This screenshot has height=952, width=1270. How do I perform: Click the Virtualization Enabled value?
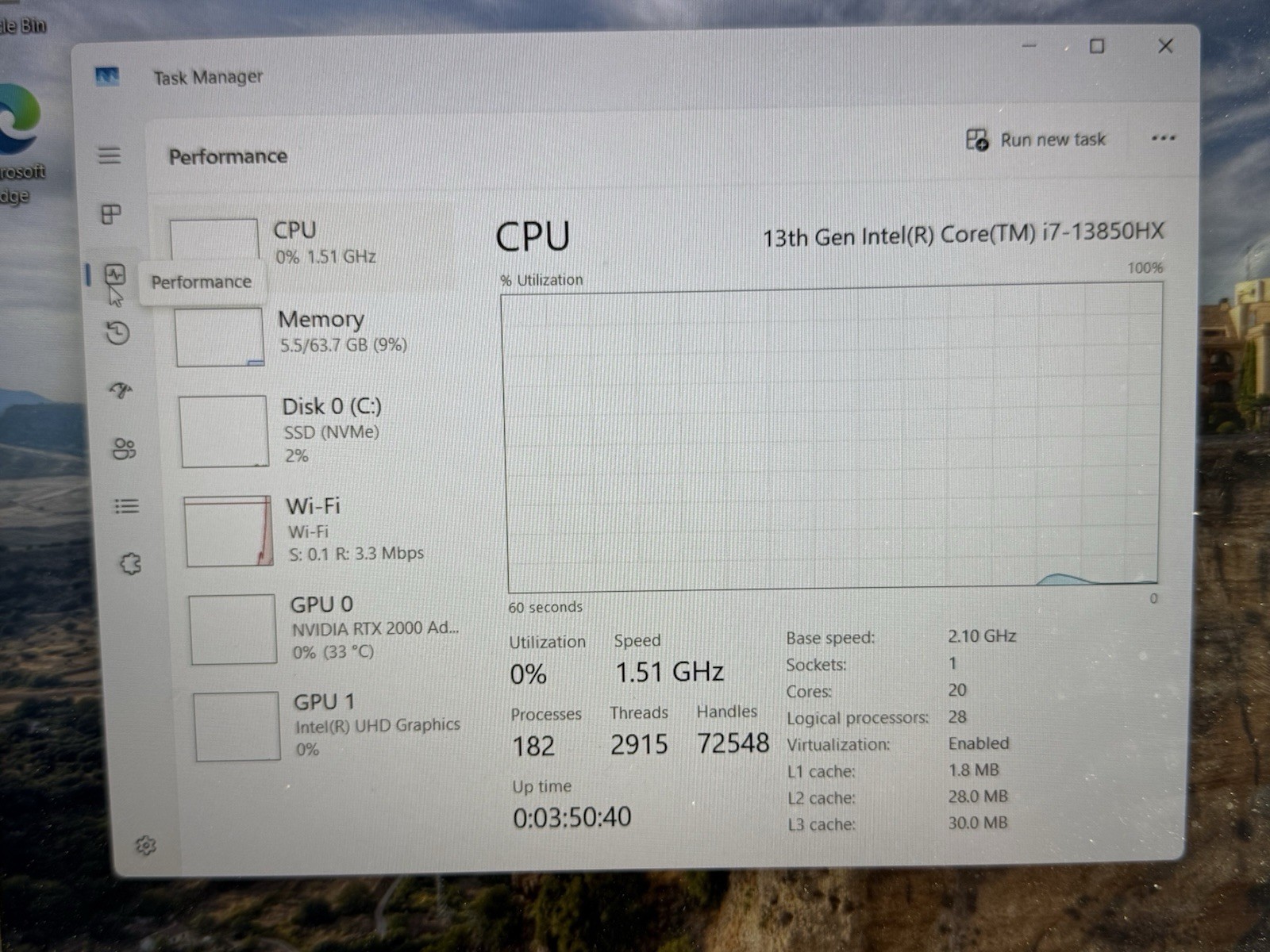[979, 743]
